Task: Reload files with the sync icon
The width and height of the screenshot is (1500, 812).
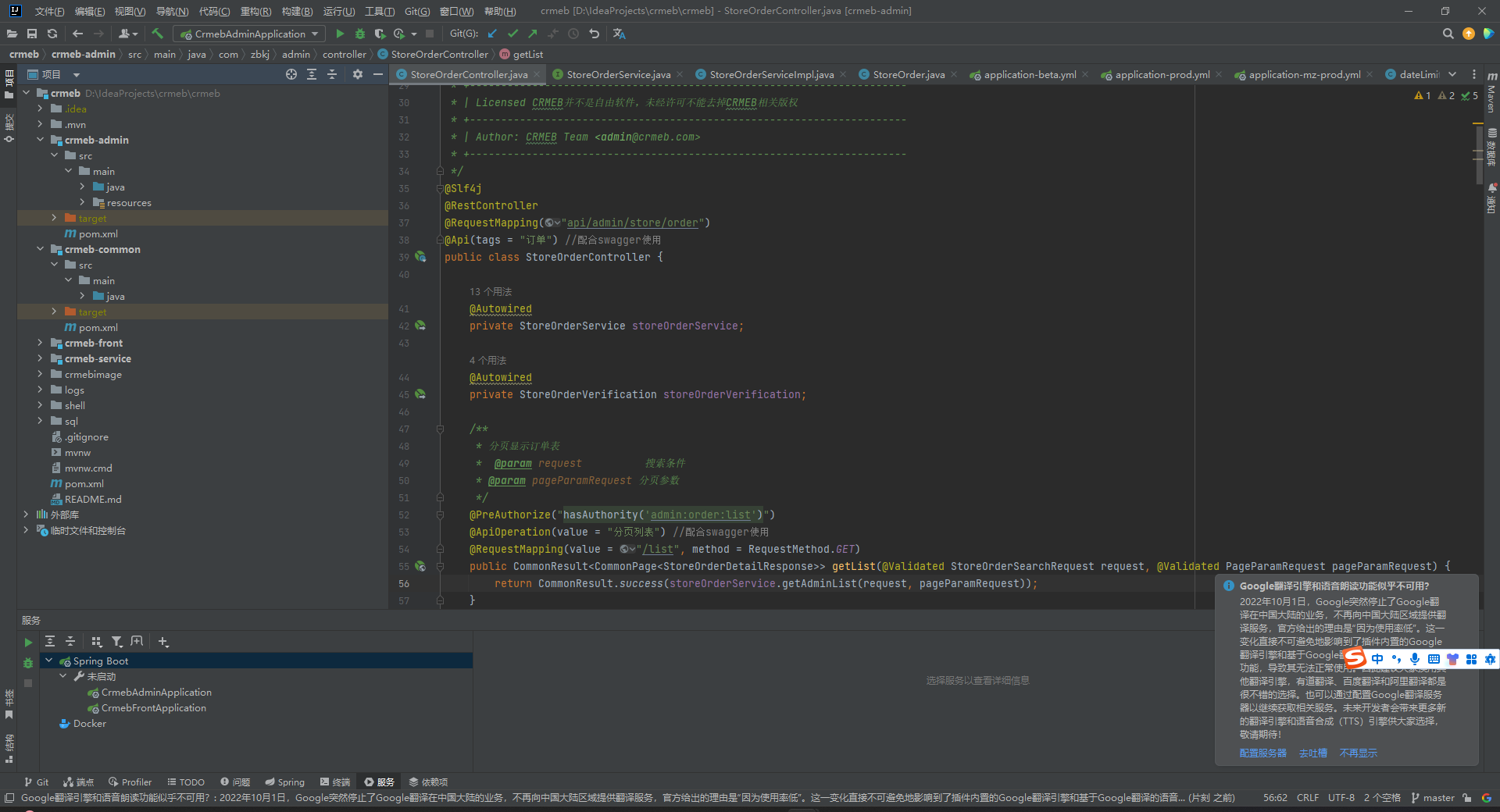Action: [x=52, y=34]
